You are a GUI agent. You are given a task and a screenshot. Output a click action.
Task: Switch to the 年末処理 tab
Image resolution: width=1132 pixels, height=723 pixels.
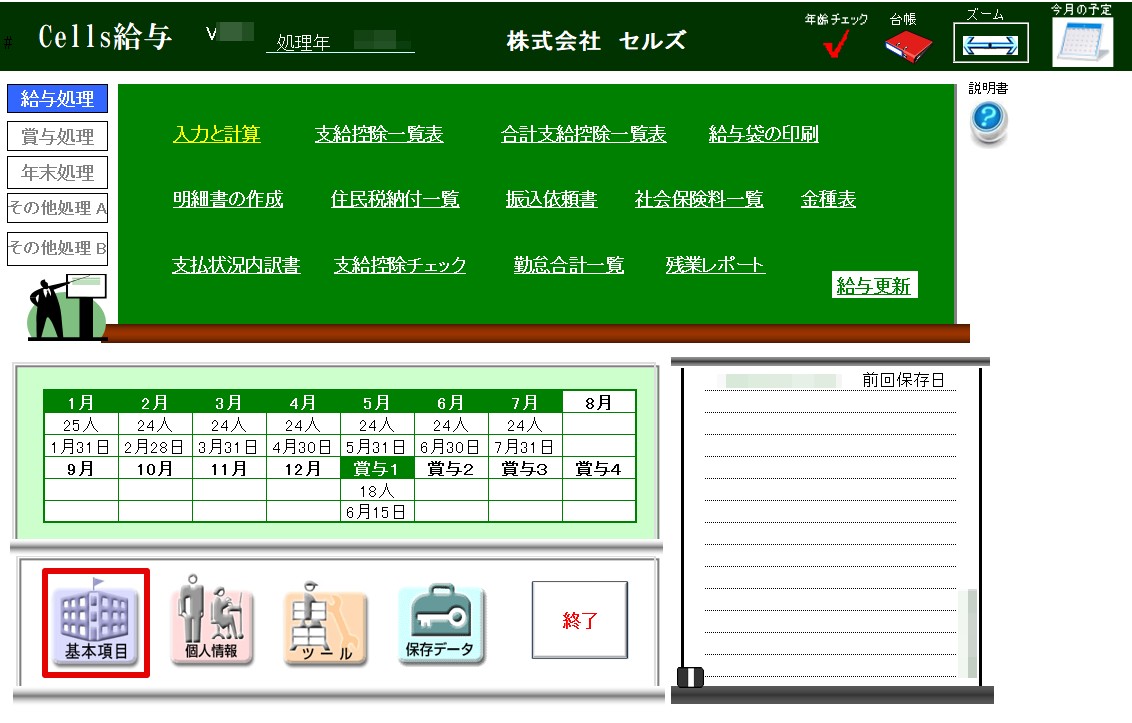(x=58, y=173)
